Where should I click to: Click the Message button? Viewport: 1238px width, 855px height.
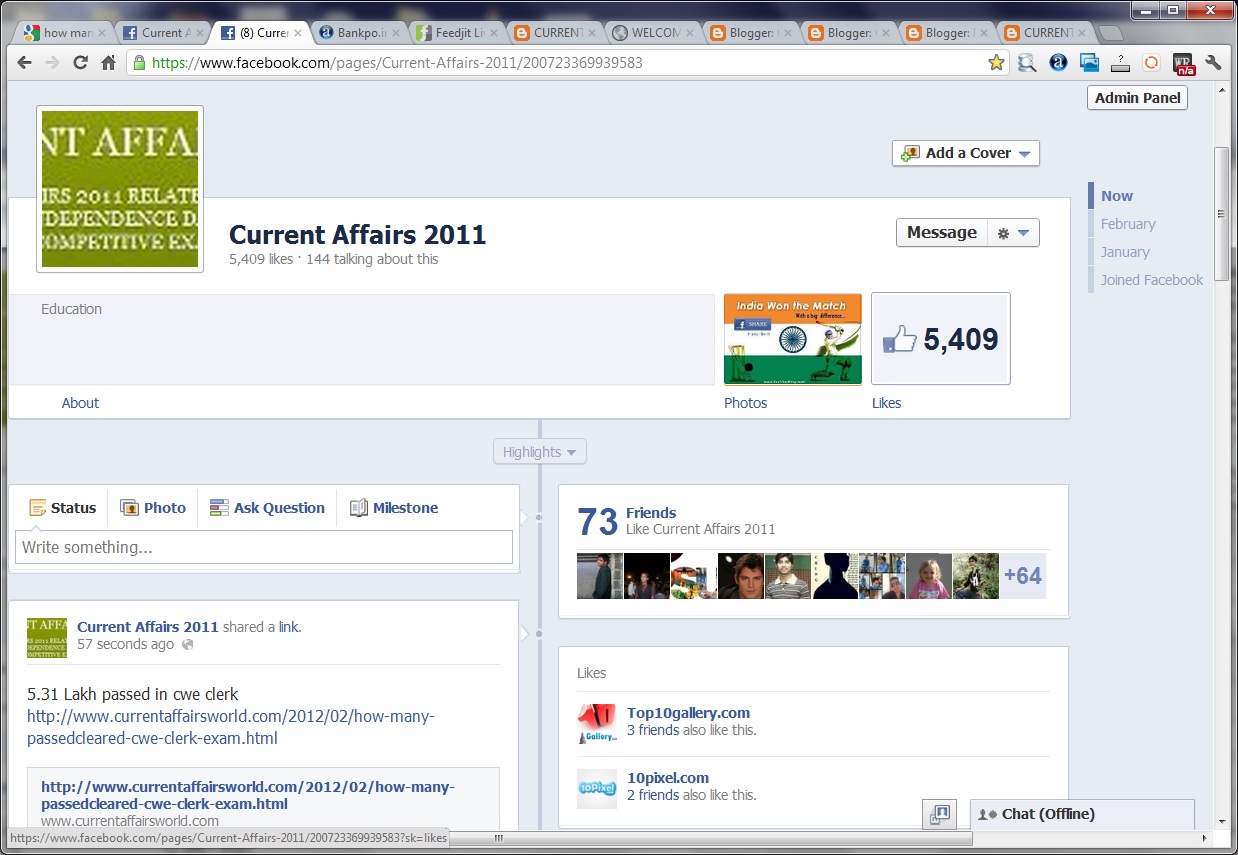pyautogui.click(x=940, y=232)
